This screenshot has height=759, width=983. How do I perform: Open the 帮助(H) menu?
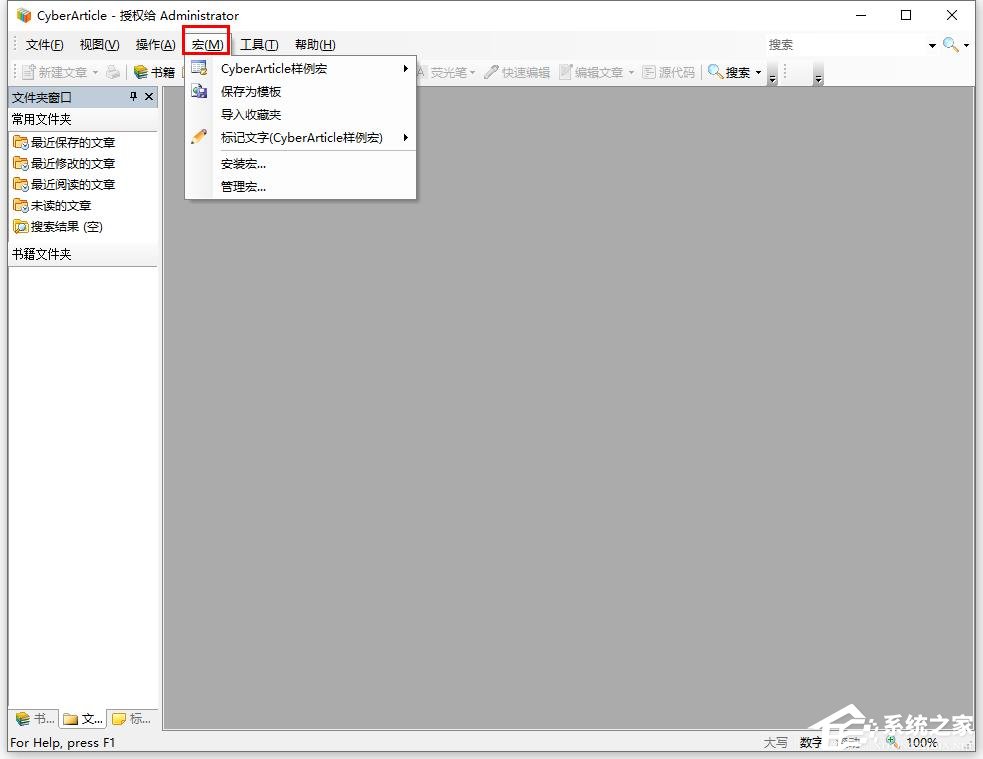tap(315, 45)
